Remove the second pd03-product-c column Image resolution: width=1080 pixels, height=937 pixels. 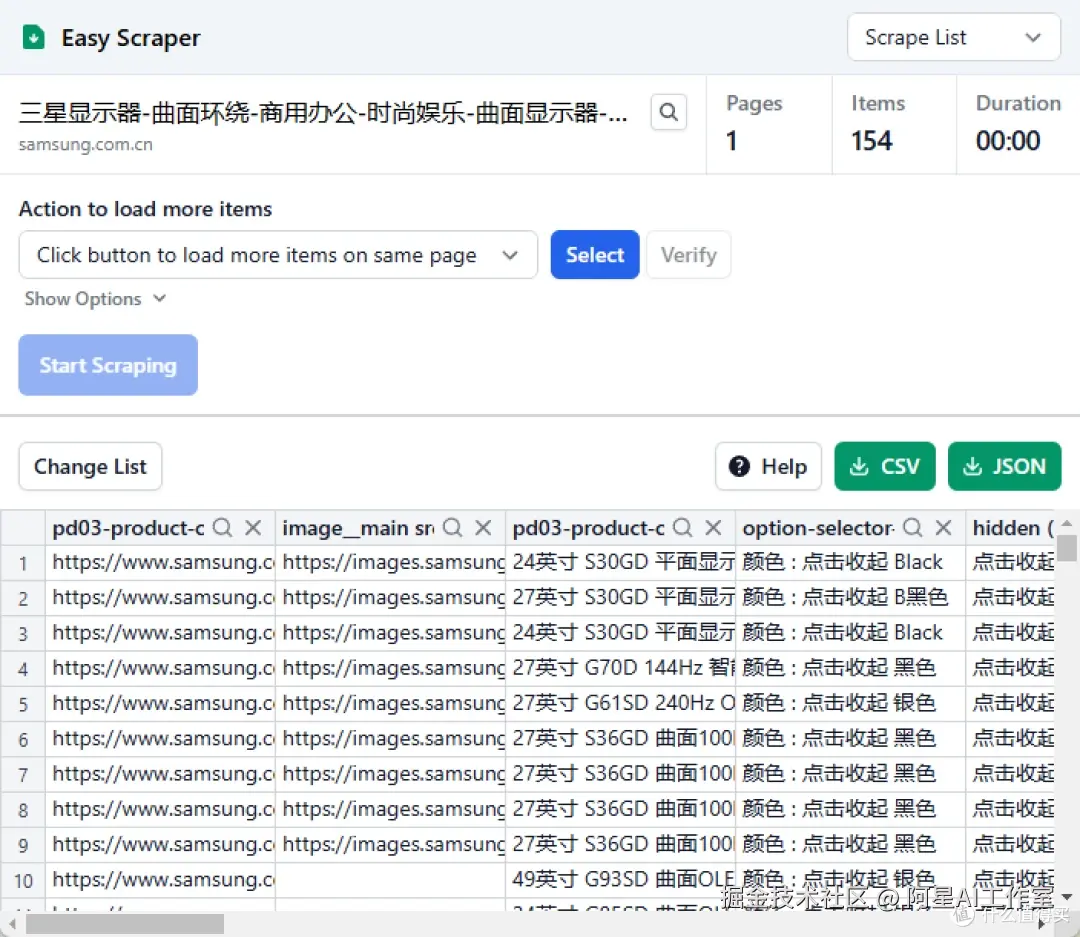(714, 528)
